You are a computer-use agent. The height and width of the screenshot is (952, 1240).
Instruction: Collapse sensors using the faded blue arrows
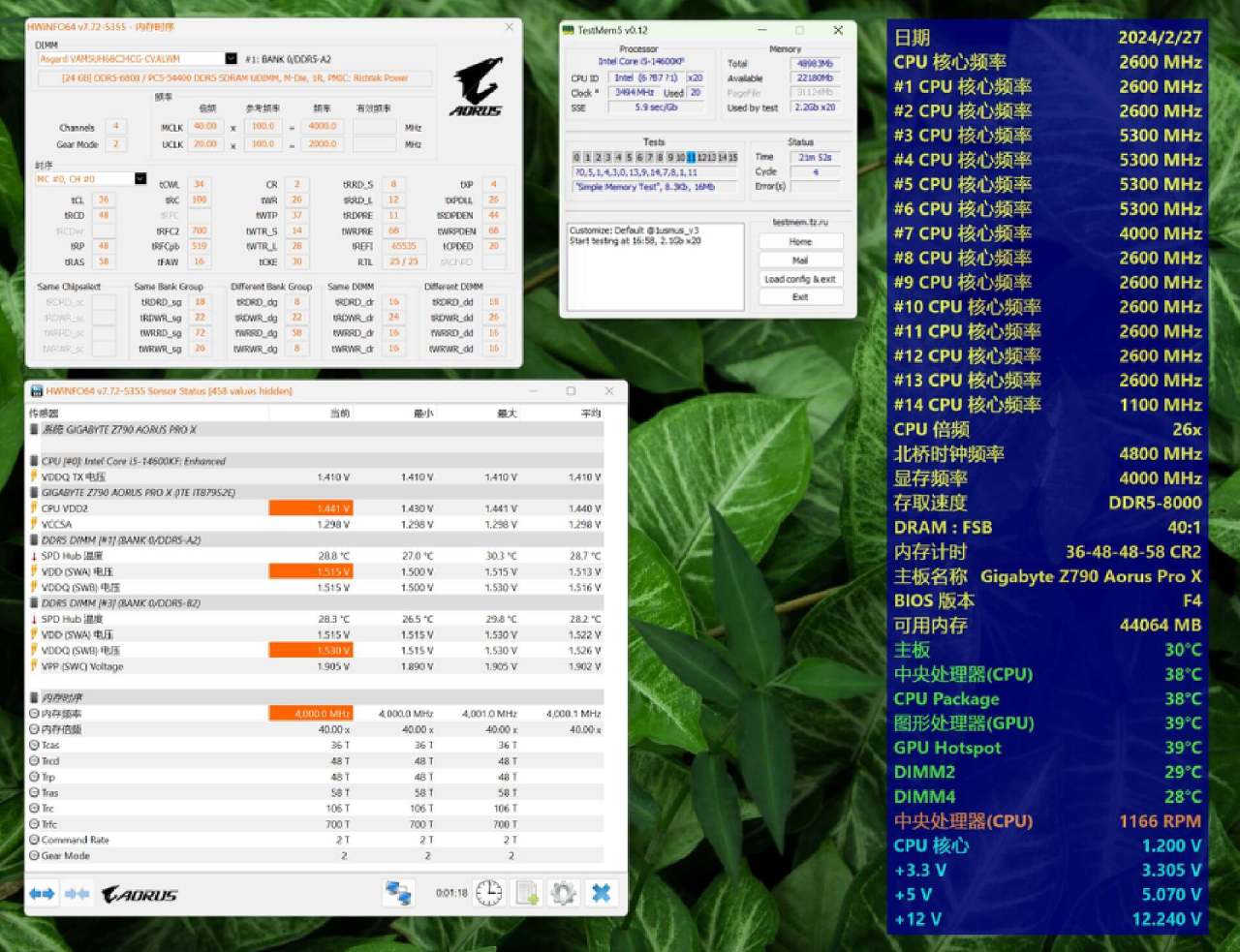pyautogui.click(x=77, y=893)
